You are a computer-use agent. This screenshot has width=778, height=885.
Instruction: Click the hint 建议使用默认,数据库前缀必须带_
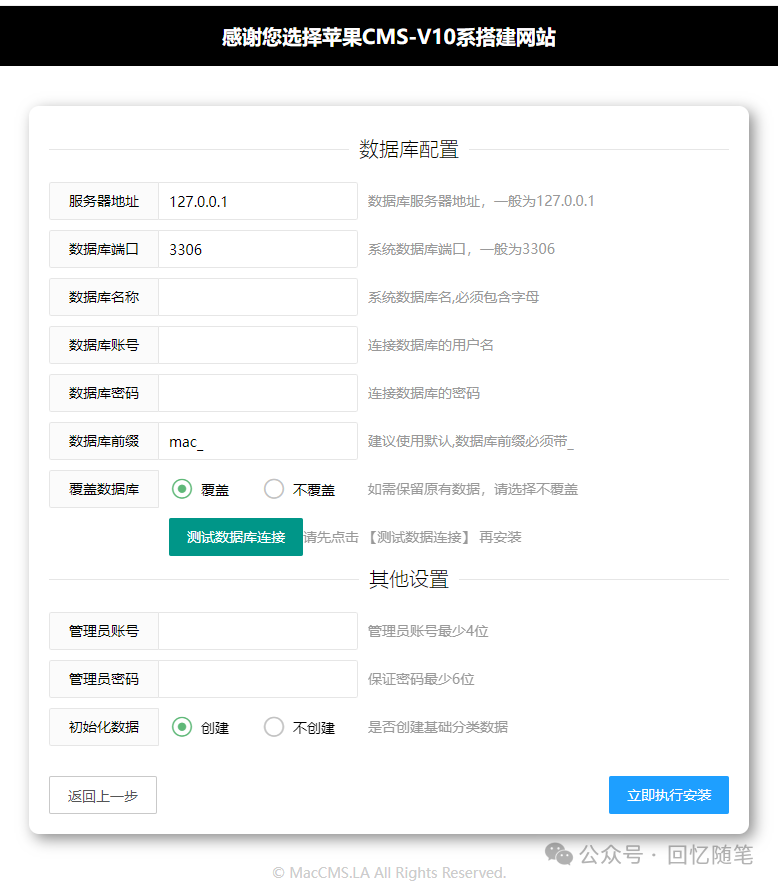471,441
